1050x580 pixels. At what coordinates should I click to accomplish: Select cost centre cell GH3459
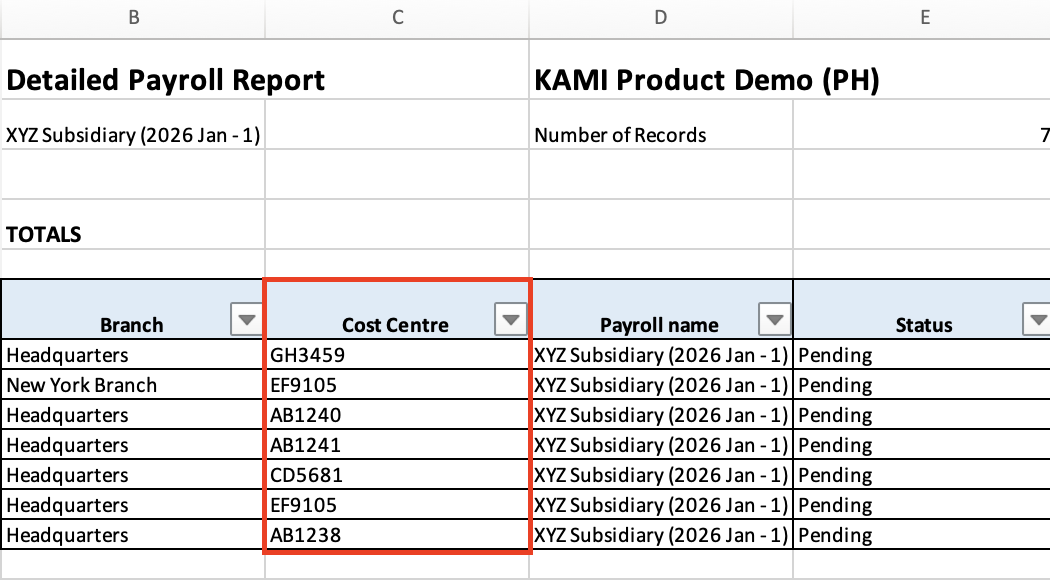[397, 354]
